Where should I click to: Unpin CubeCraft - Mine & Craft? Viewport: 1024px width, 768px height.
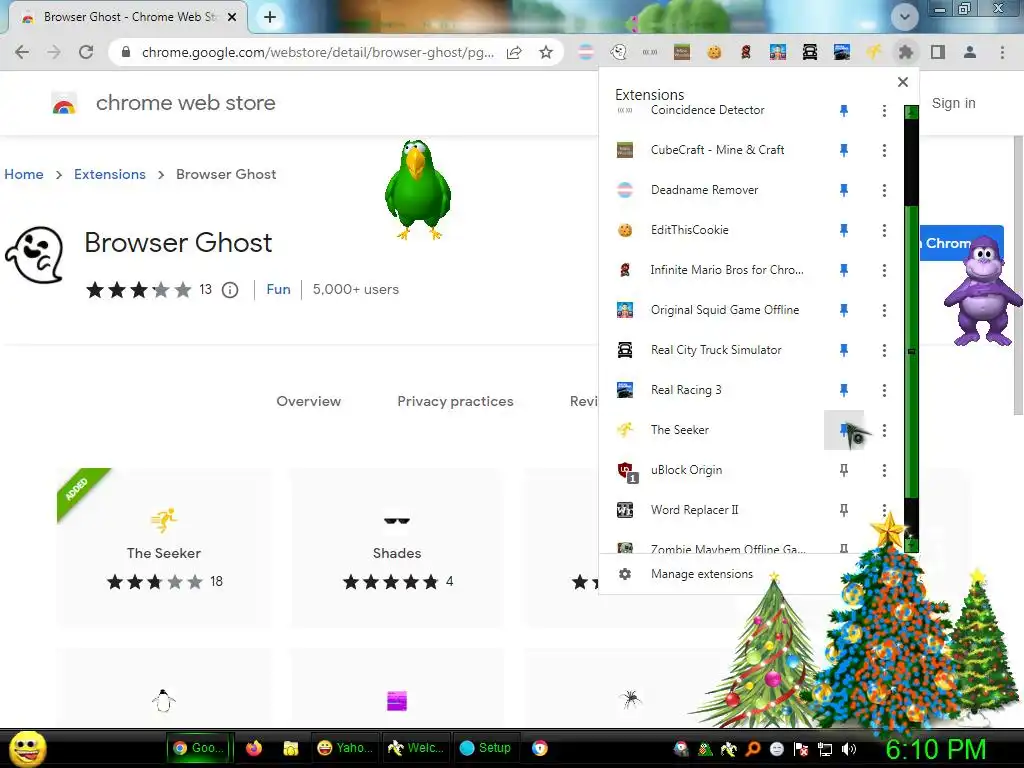click(844, 150)
